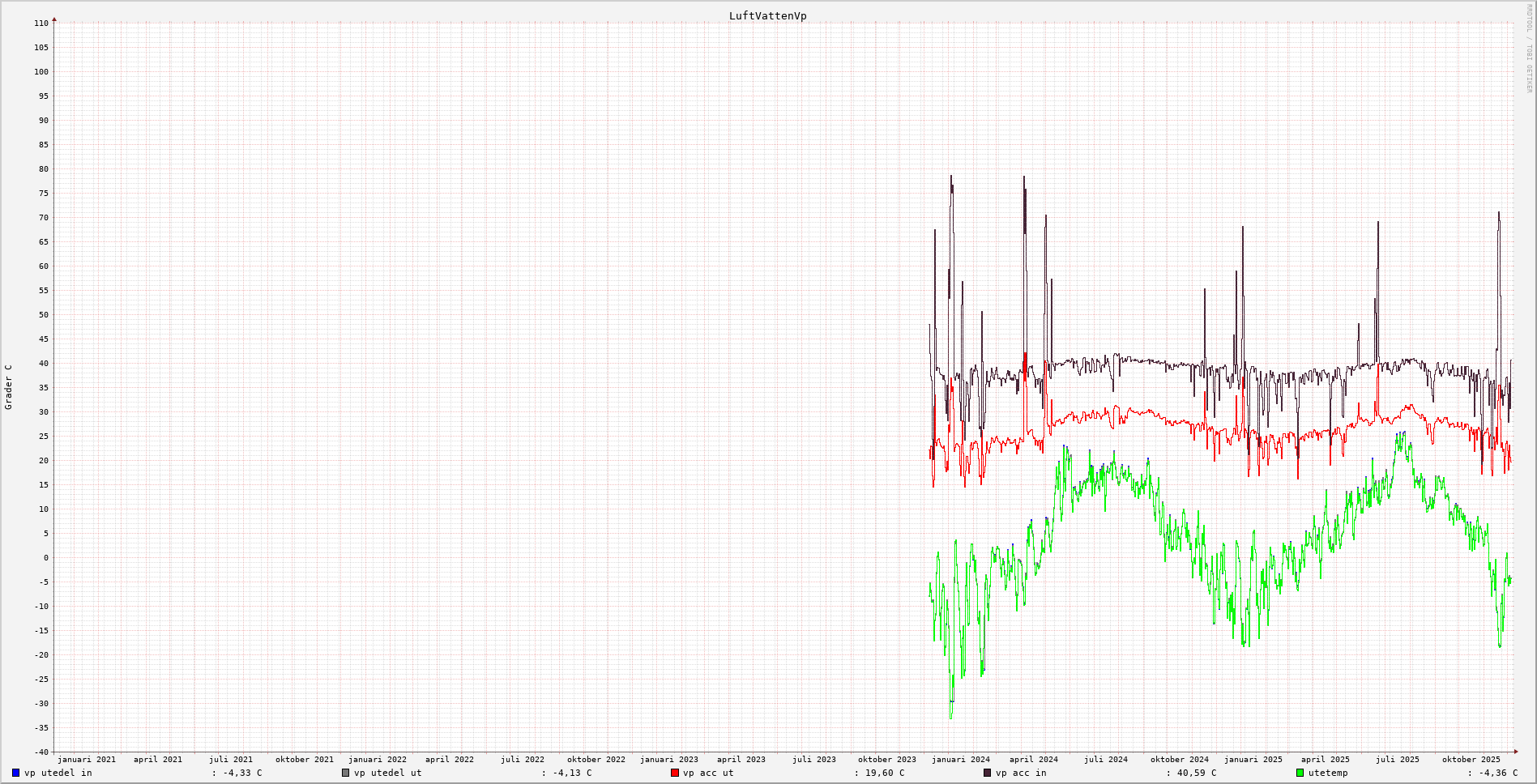Select the 'vp acc ut' legend text

708,773
